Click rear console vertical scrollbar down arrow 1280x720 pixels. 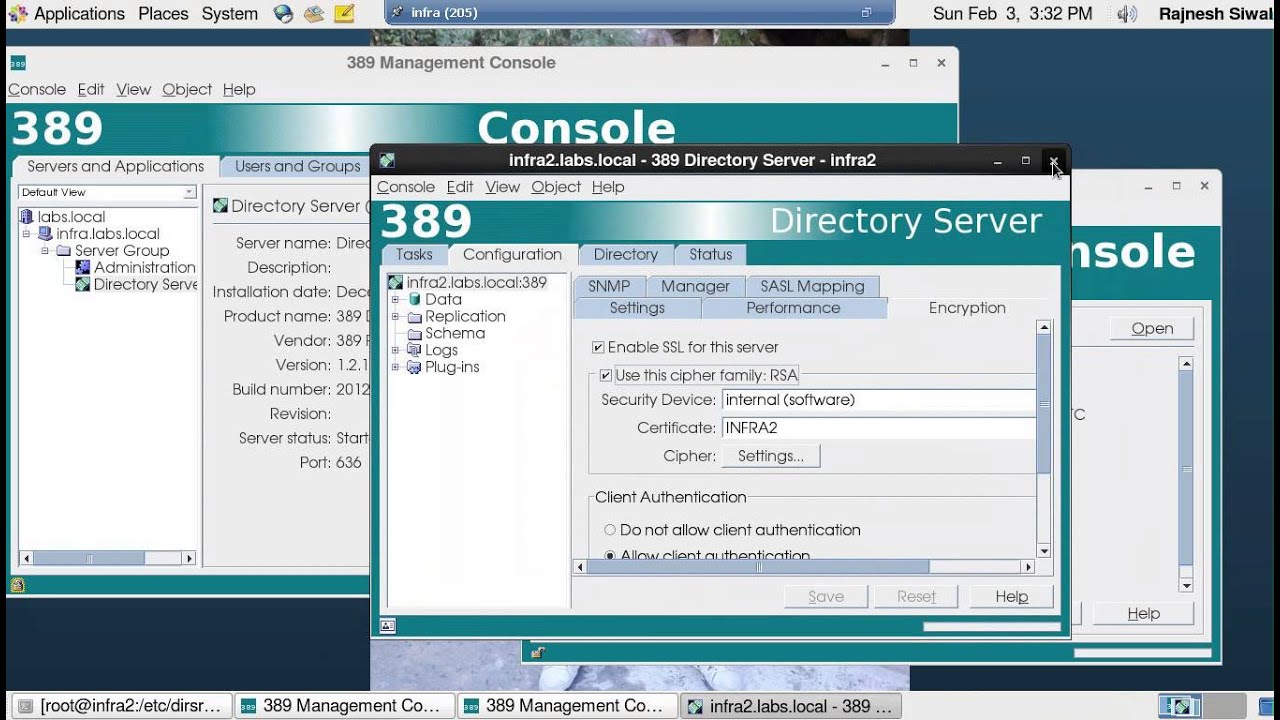1186,586
